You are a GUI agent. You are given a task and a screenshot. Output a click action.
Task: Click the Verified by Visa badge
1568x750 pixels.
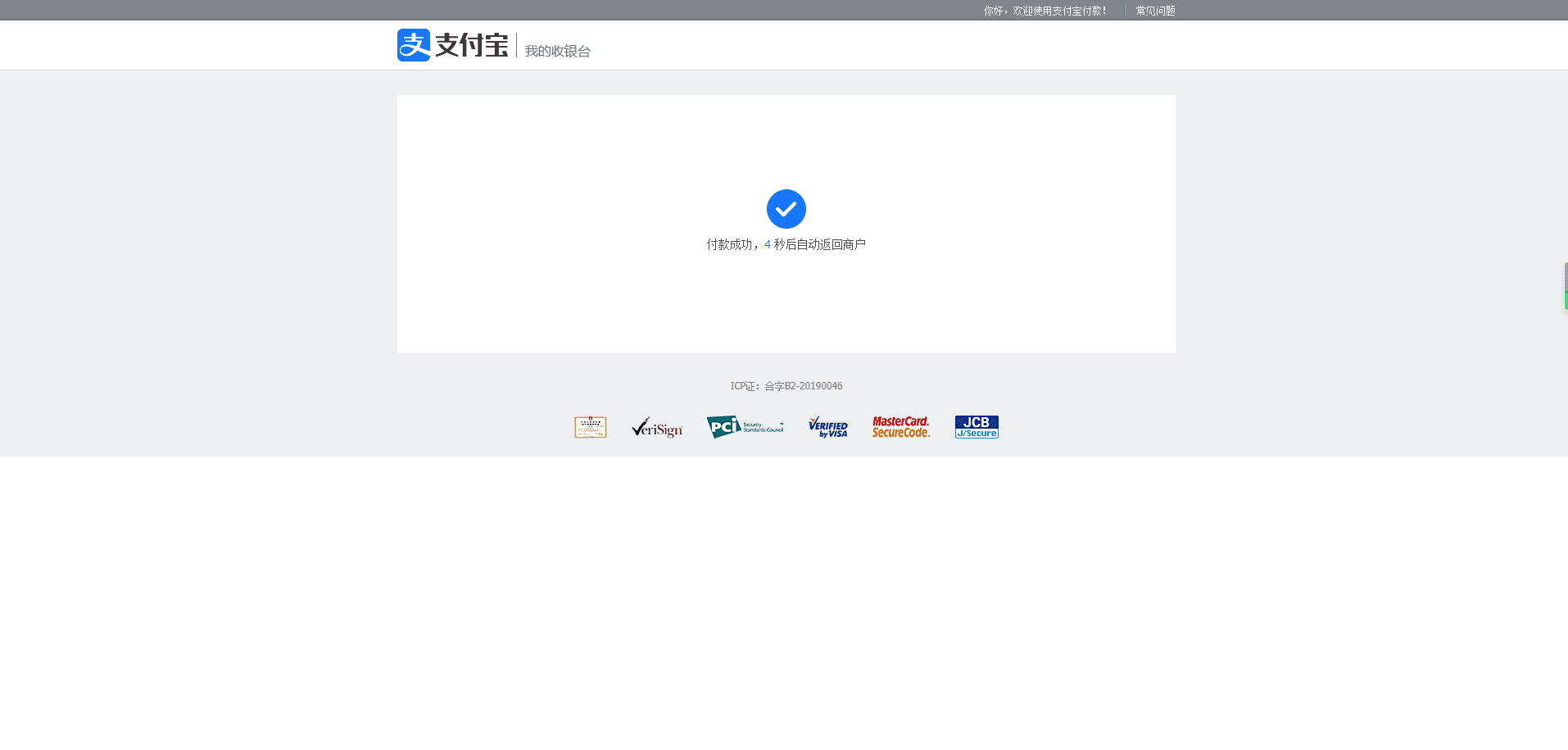point(828,427)
